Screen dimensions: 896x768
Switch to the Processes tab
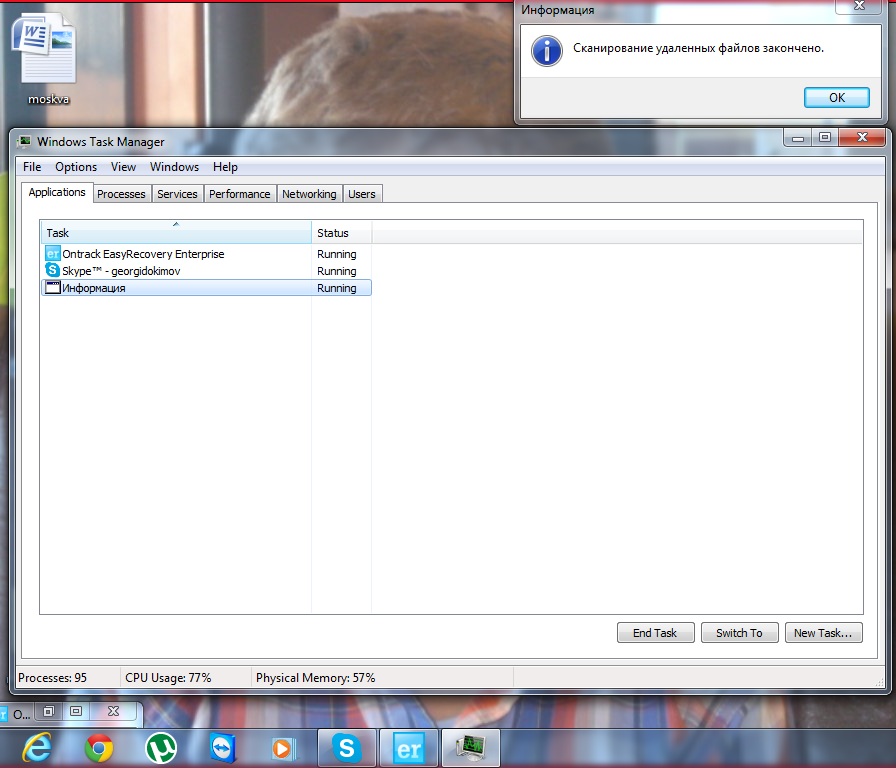(x=121, y=194)
